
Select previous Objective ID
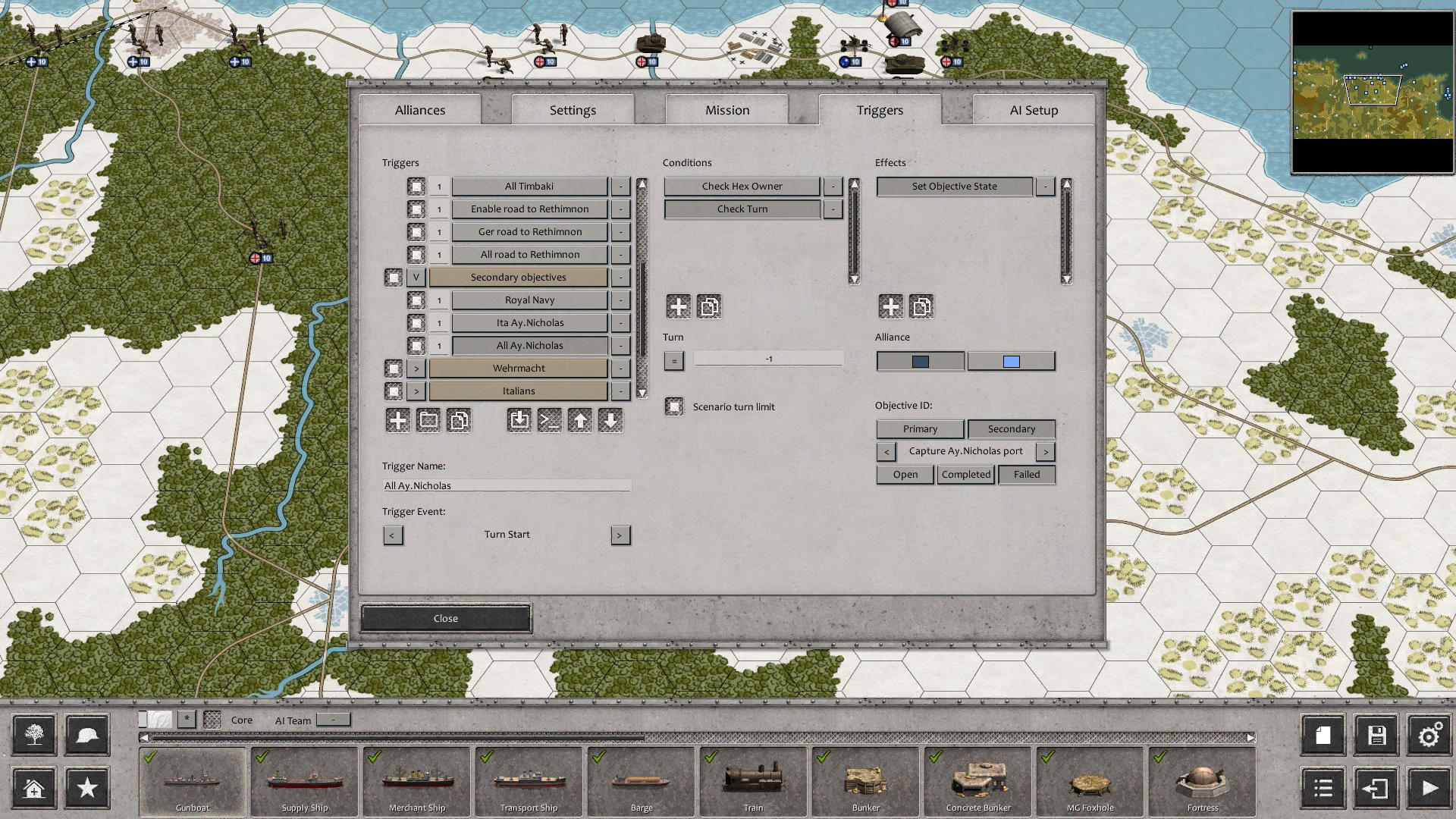click(886, 452)
